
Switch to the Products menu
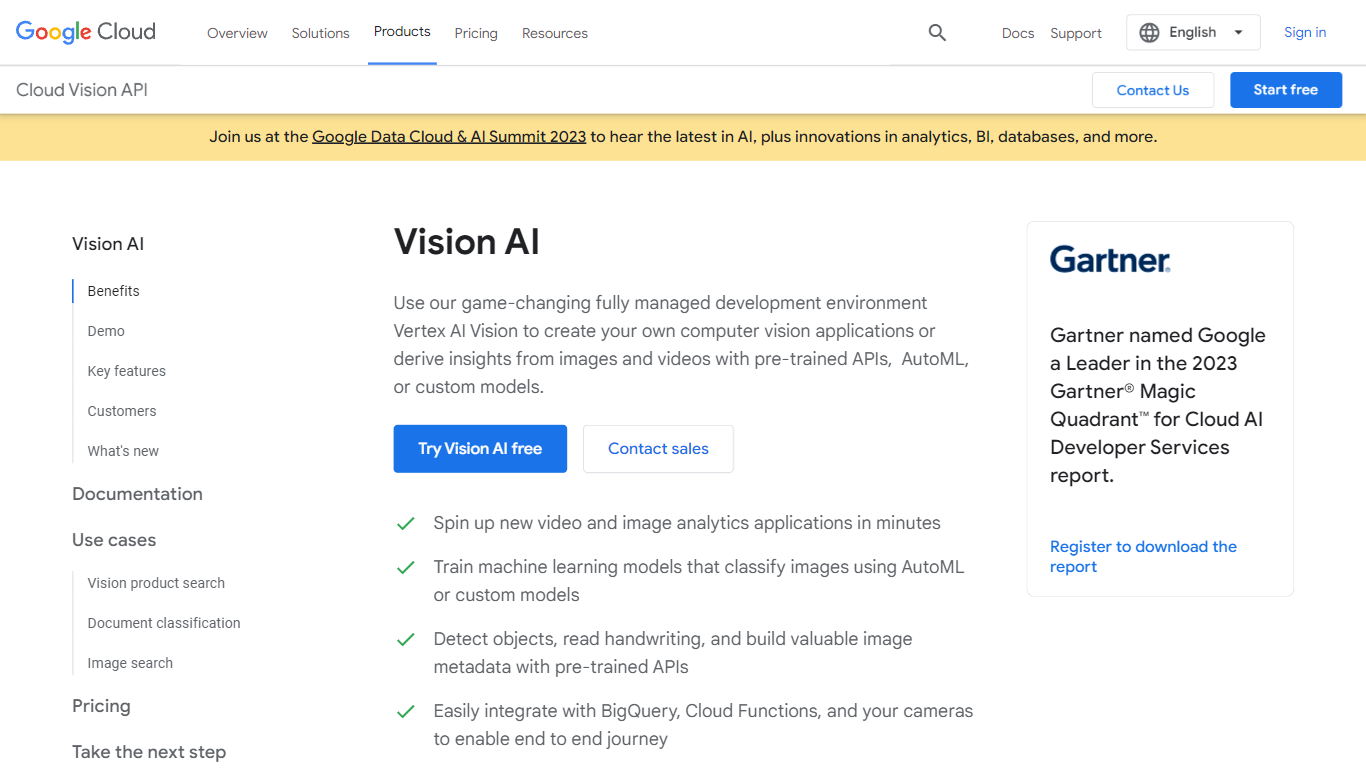[x=402, y=31]
